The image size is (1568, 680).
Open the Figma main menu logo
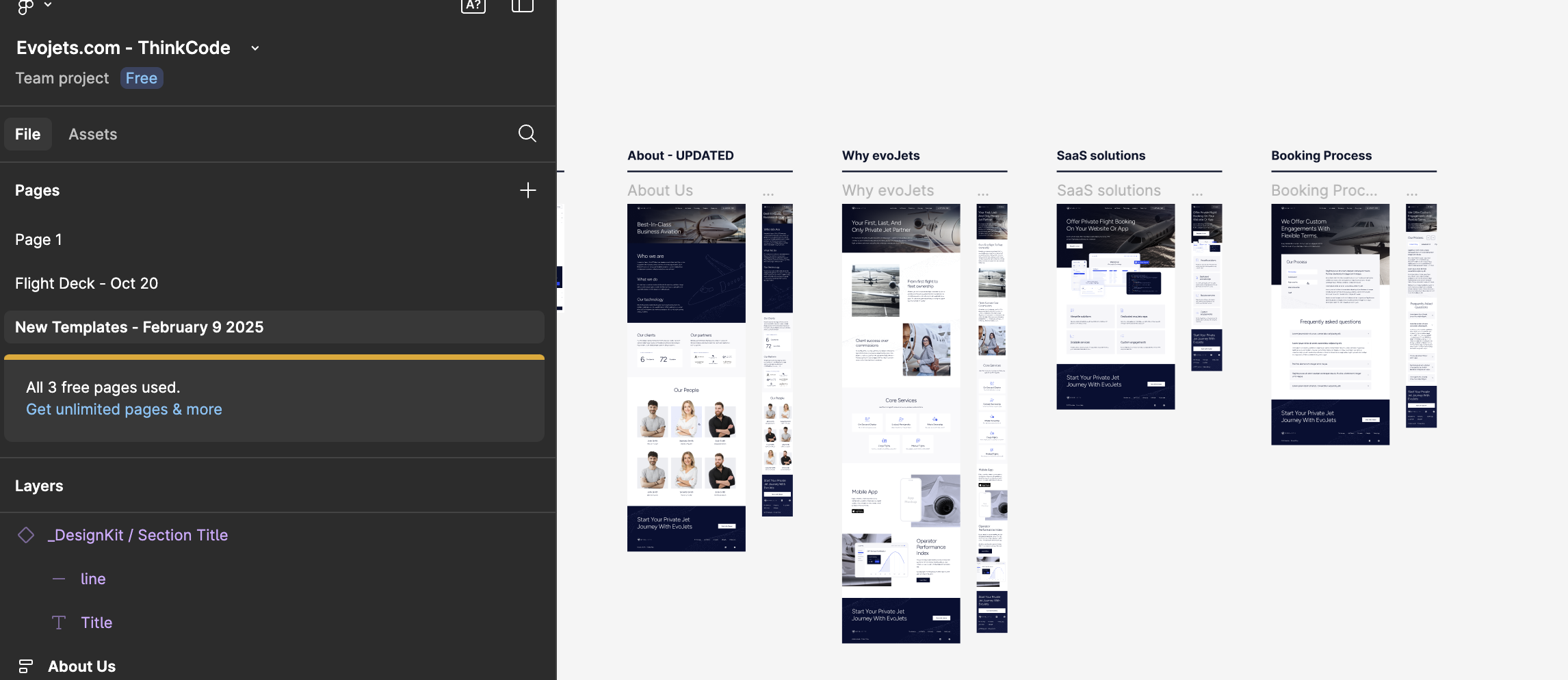(25, 6)
